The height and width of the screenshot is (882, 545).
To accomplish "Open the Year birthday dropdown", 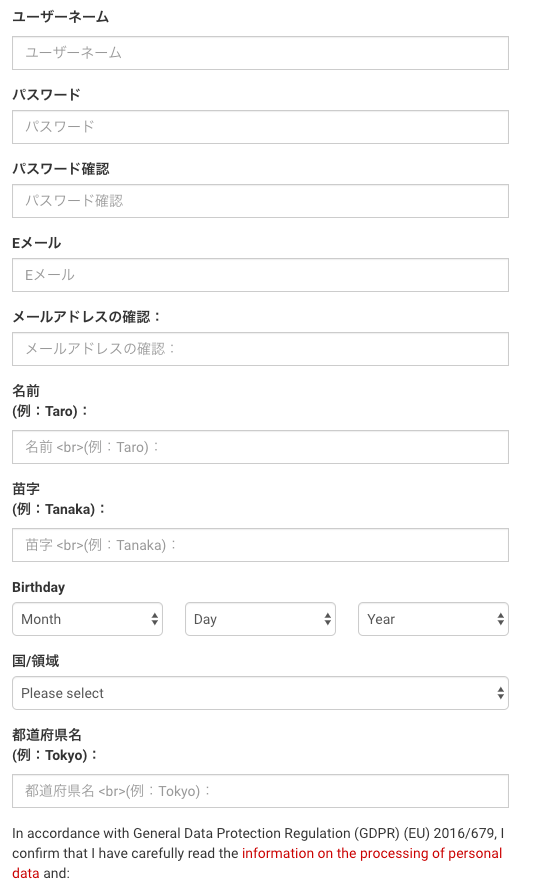I will click(433, 619).
